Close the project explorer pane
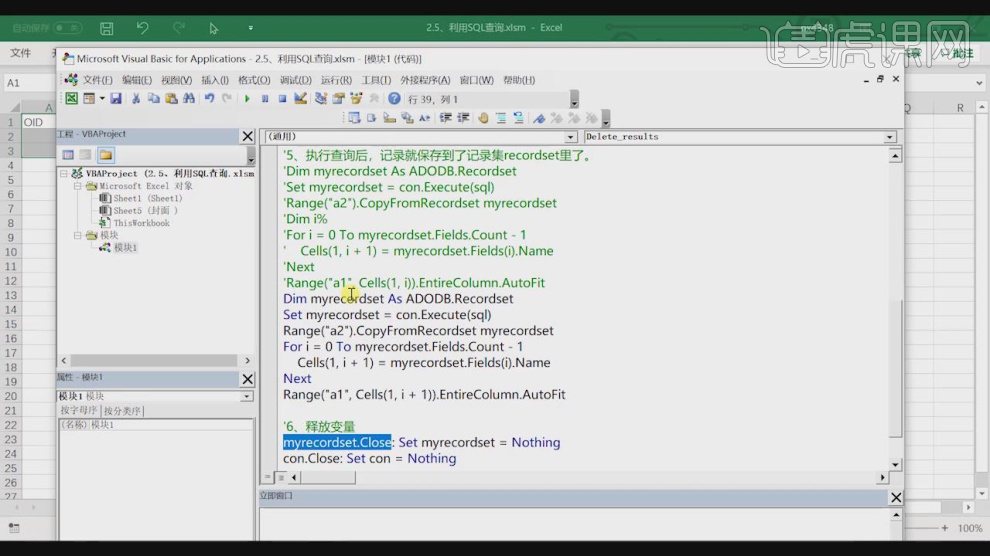The image size is (990, 556). (247, 136)
